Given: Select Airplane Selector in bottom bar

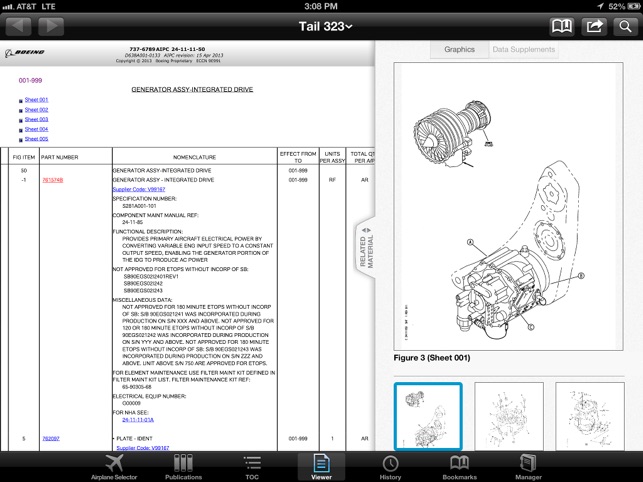Looking at the screenshot, I should (114, 467).
